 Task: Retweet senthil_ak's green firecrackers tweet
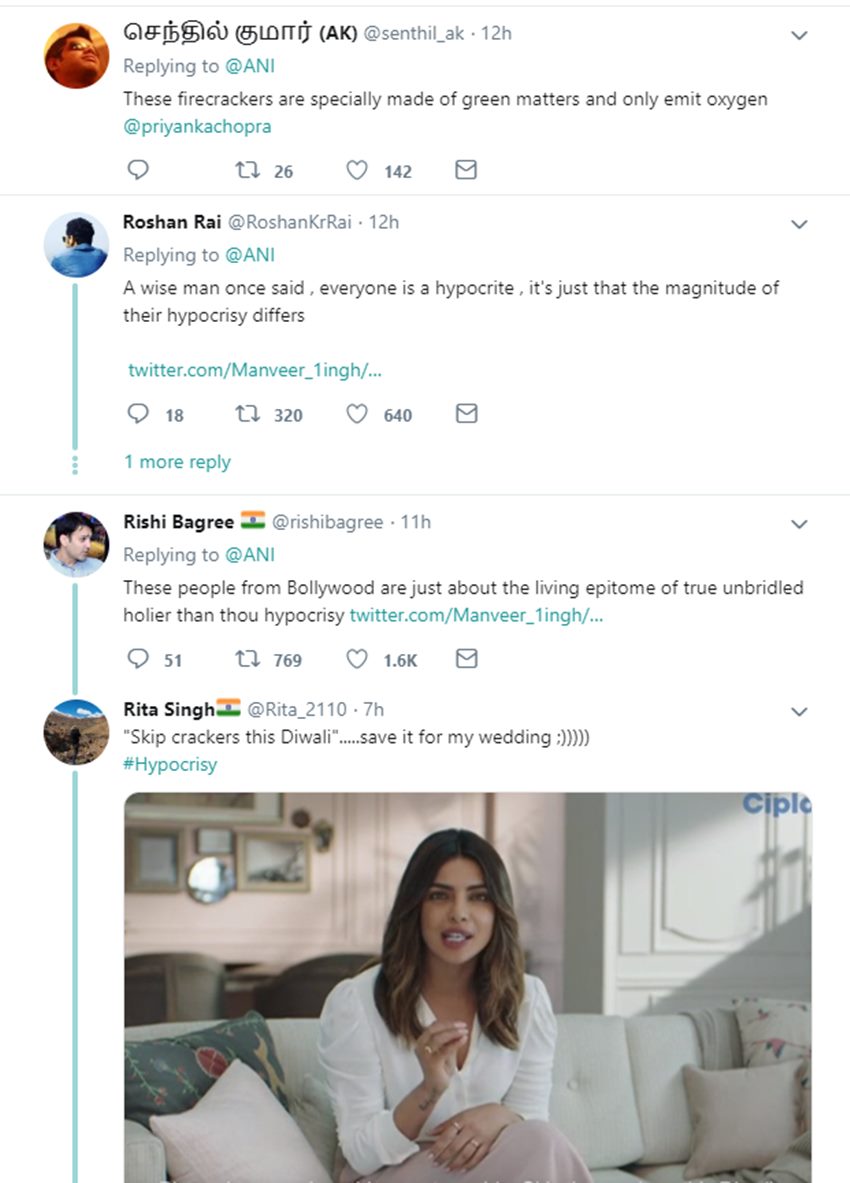247,170
